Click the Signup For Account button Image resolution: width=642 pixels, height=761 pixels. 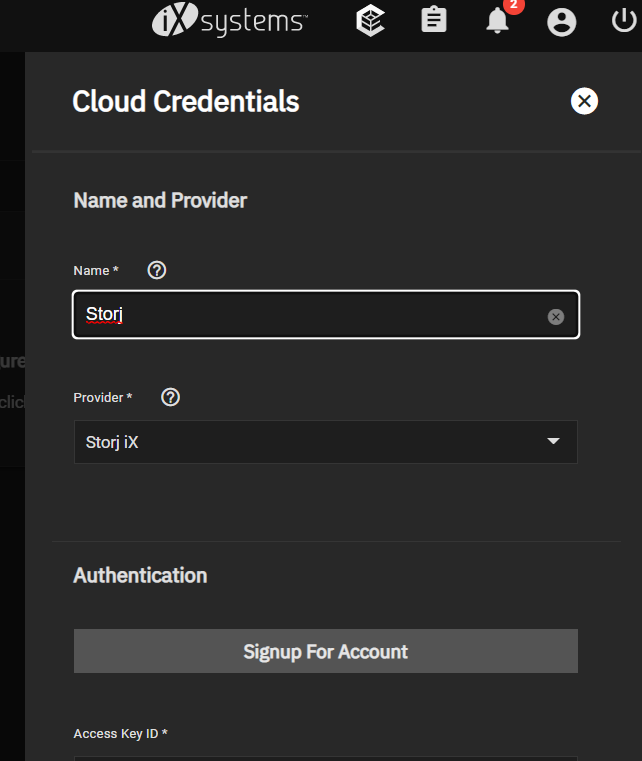[326, 651]
